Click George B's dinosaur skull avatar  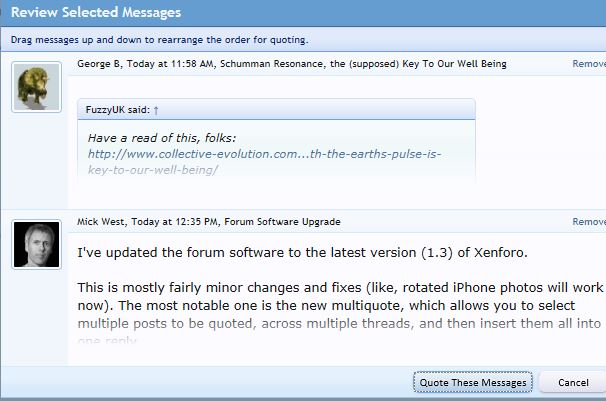pos(37,87)
